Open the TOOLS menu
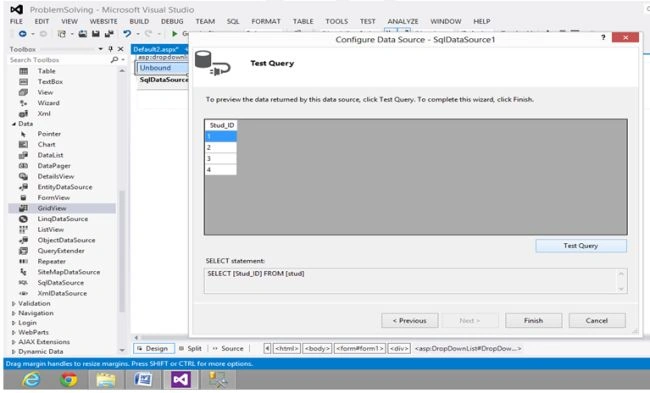The width and height of the screenshot is (650, 393). point(337,21)
